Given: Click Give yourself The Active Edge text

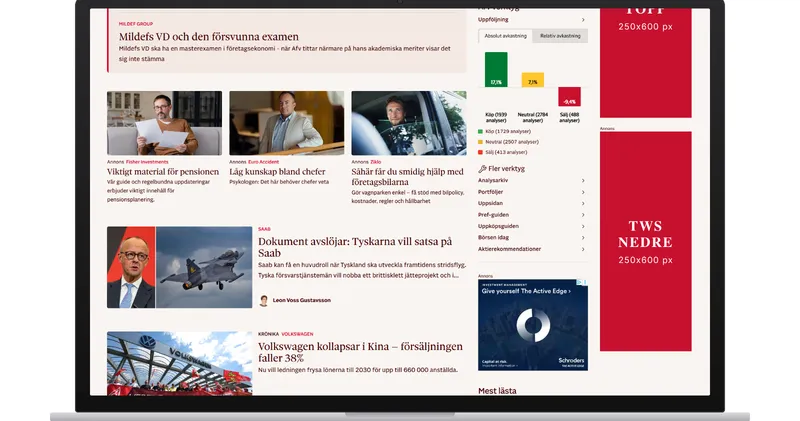Looking at the screenshot, I should pos(526,291).
